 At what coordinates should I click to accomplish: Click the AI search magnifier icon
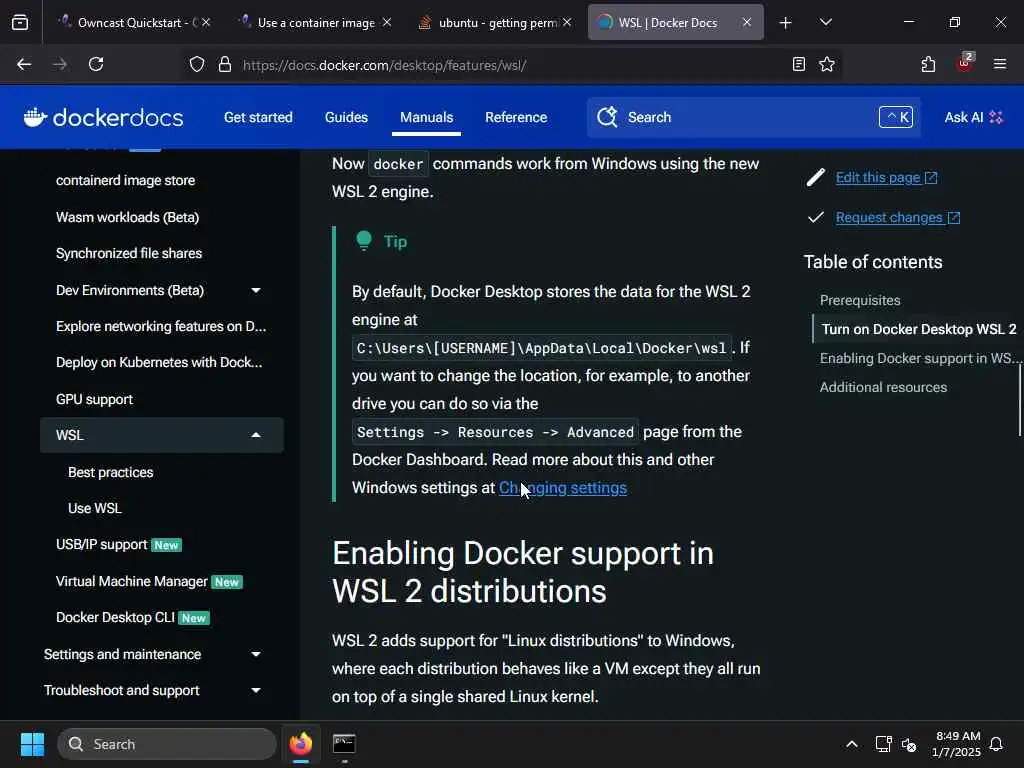point(607,118)
